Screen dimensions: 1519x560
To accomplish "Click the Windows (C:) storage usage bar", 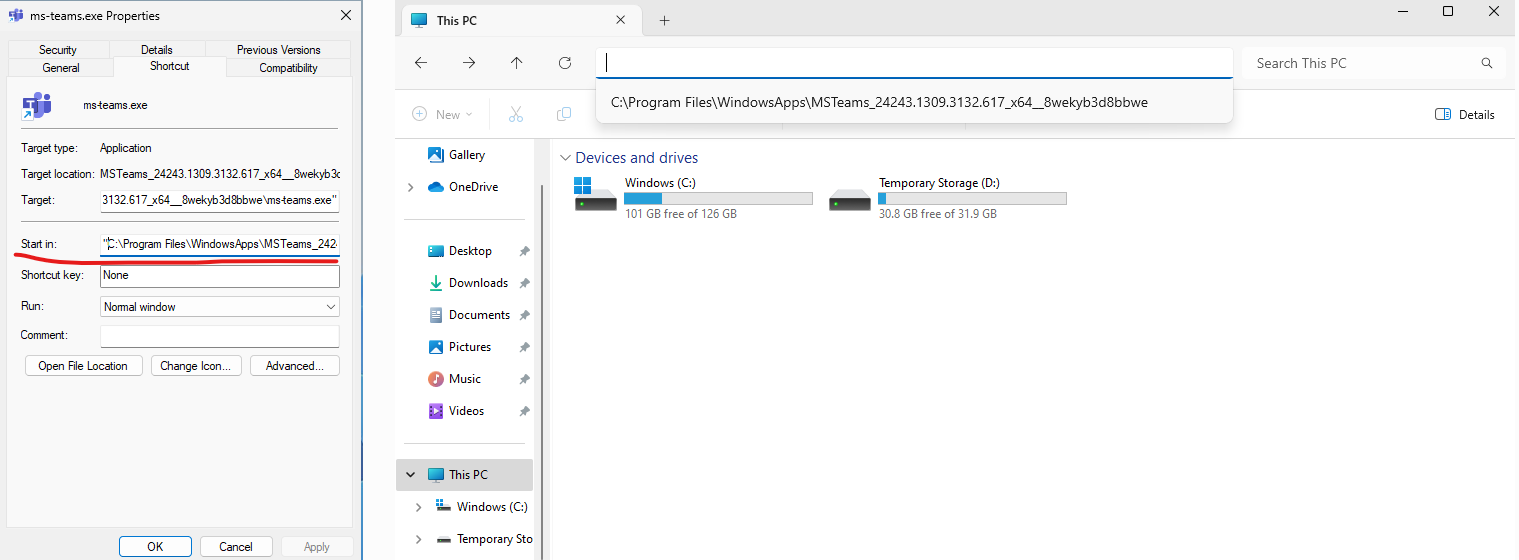I will click(x=718, y=198).
